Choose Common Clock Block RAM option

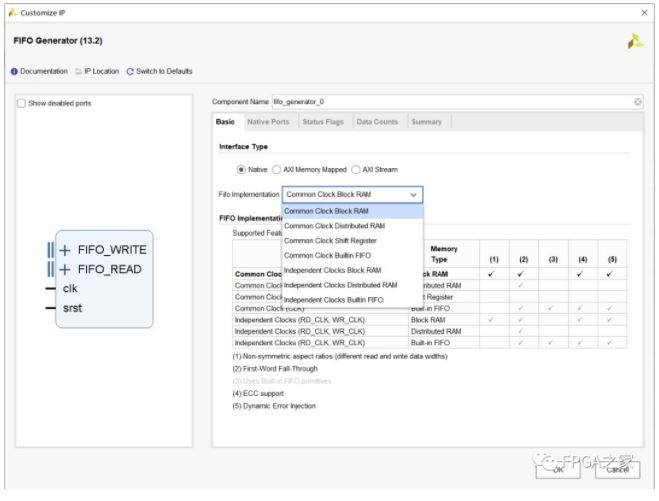[x=352, y=211]
